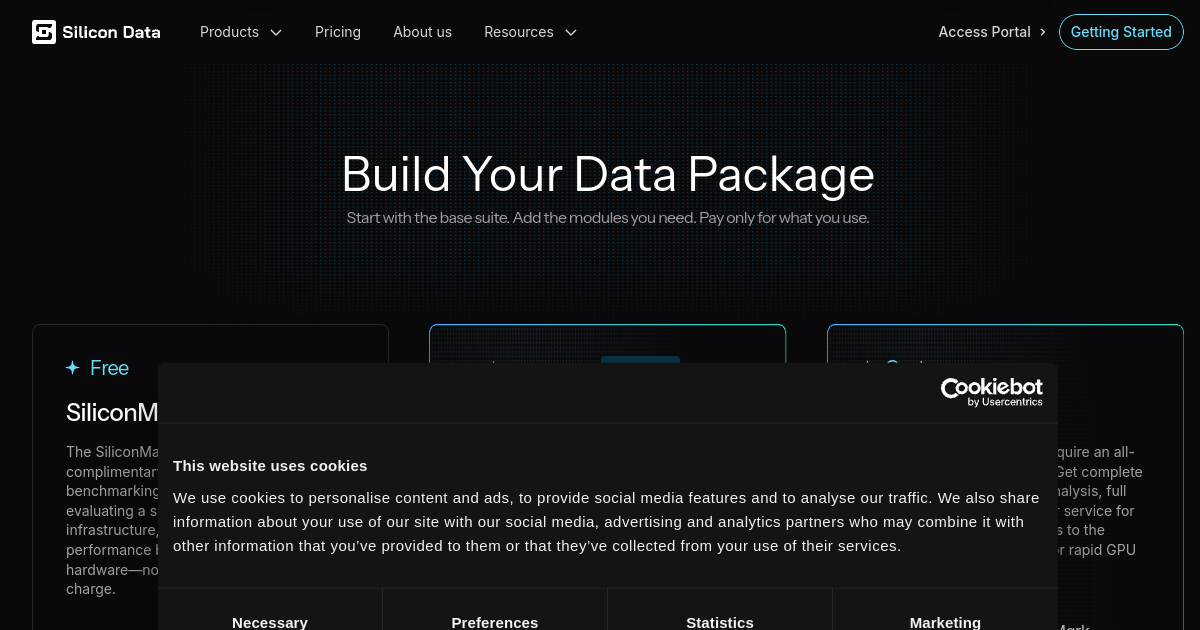Click the Build Your Data Package heading
The height and width of the screenshot is (630, 1200).
(608, 174)
